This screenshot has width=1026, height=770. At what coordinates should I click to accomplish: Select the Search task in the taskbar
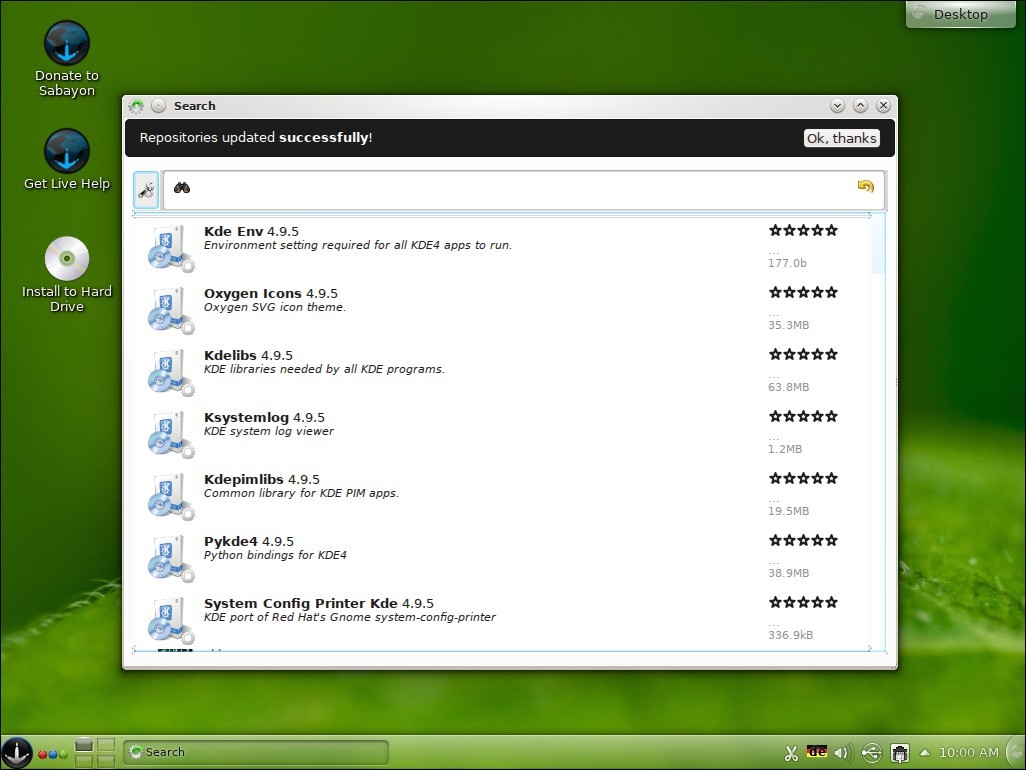pyautogui.click(x=256, y=752)
